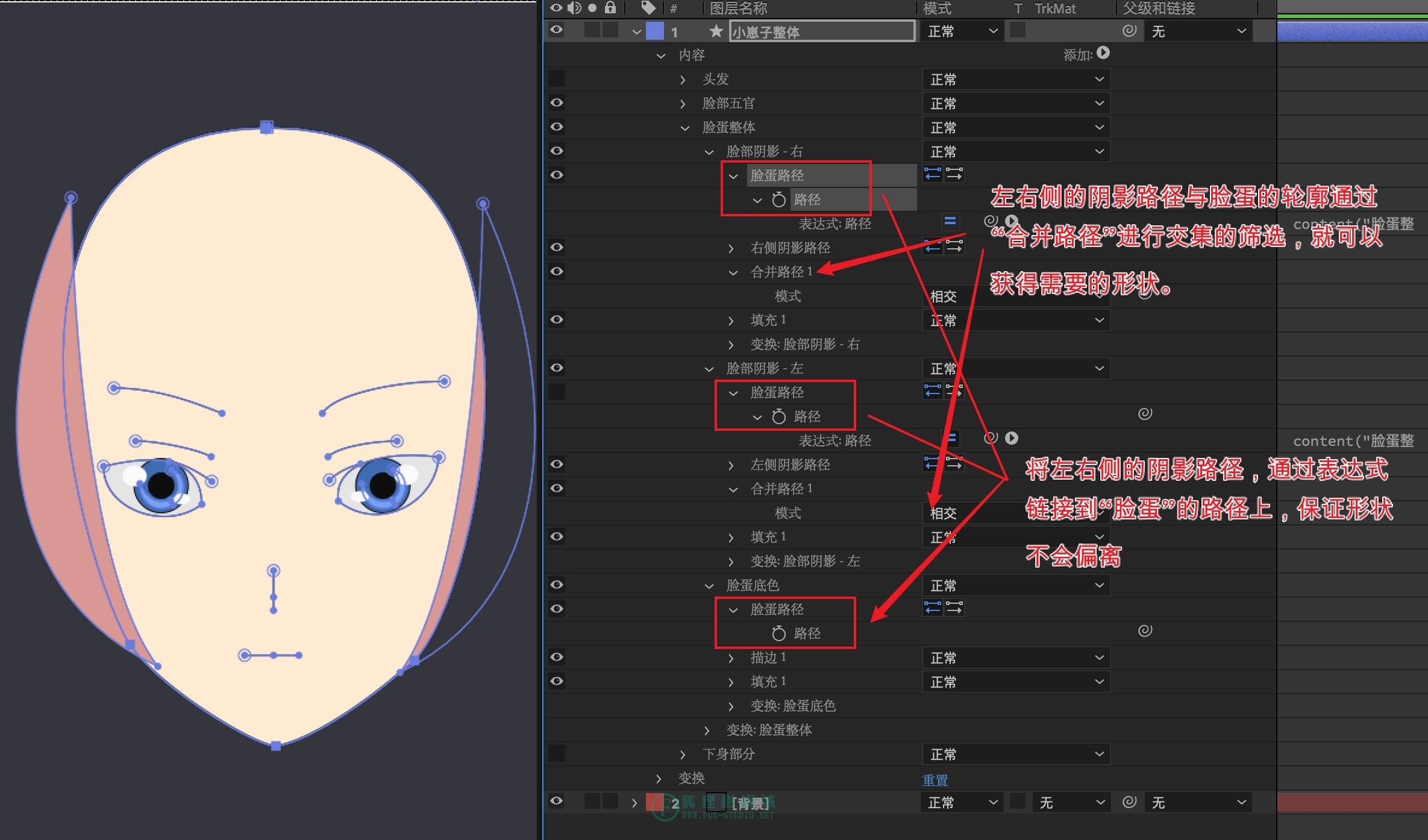Click the blue label color swatch of layer 1
Image resolution: width=1428 pixels, height=840 pixels.
tap(655, 31)
